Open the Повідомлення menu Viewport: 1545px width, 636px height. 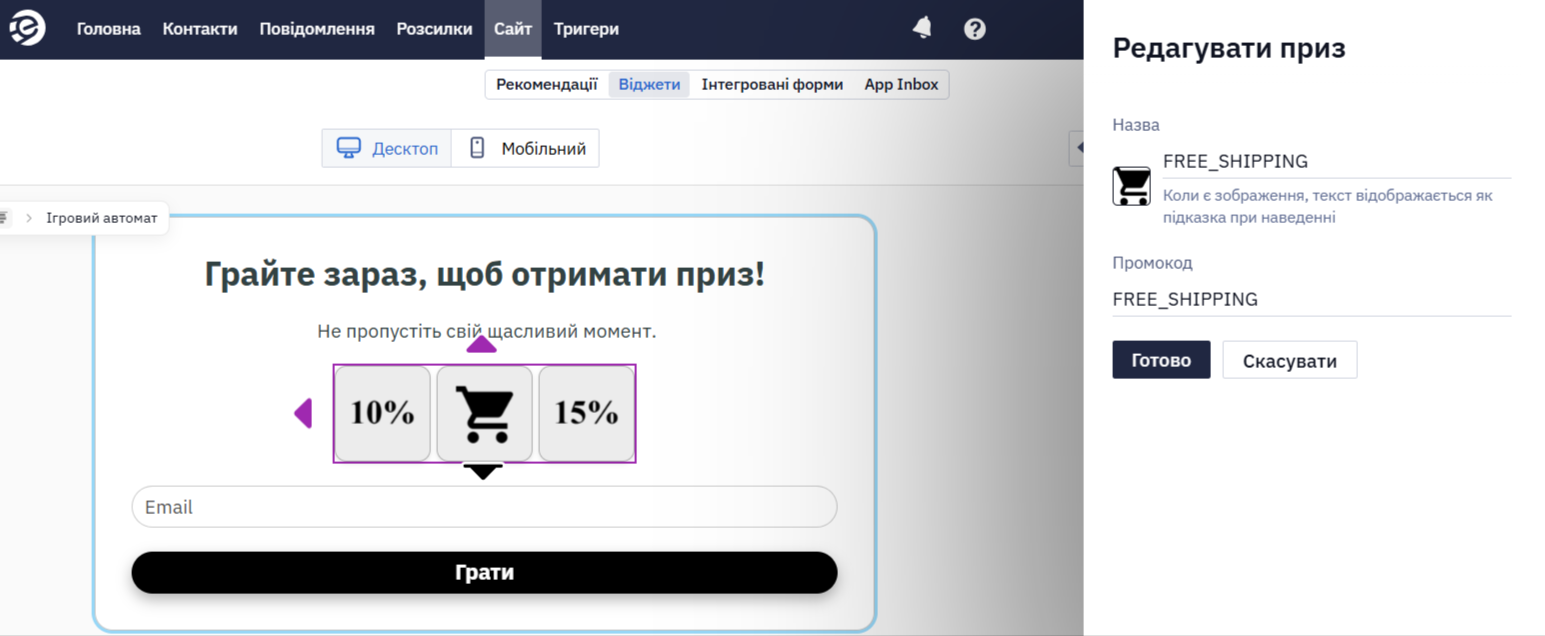coord(317,29)
